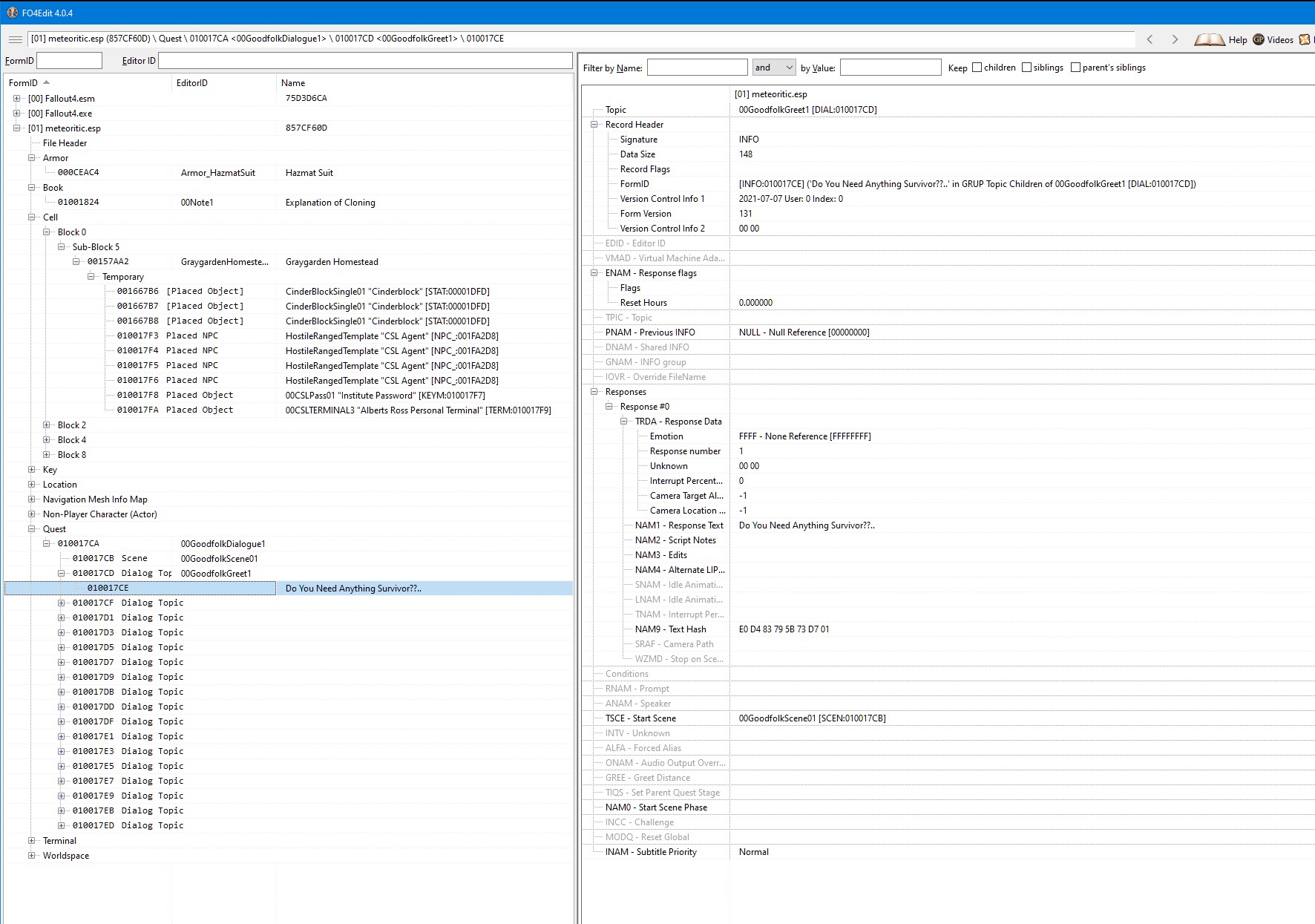Sort by the FormID column header
Screen dimensions: 1315x924
[88, 82]
